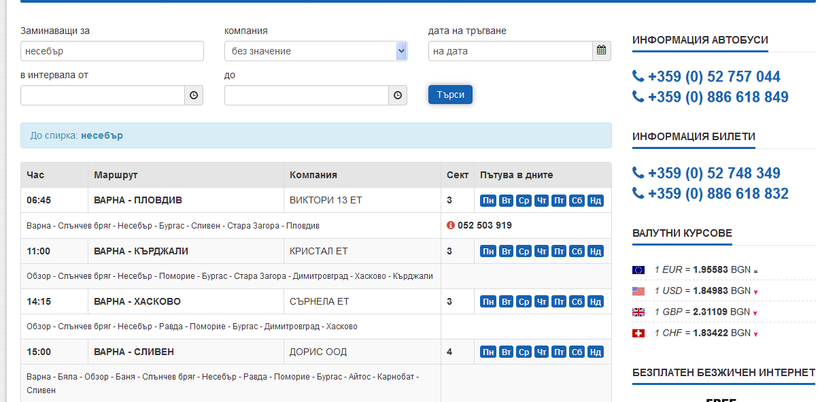
Task: Call bus information number +359 (0) 52 757 044
Action: pyautogui.click(x=713, y=77)
